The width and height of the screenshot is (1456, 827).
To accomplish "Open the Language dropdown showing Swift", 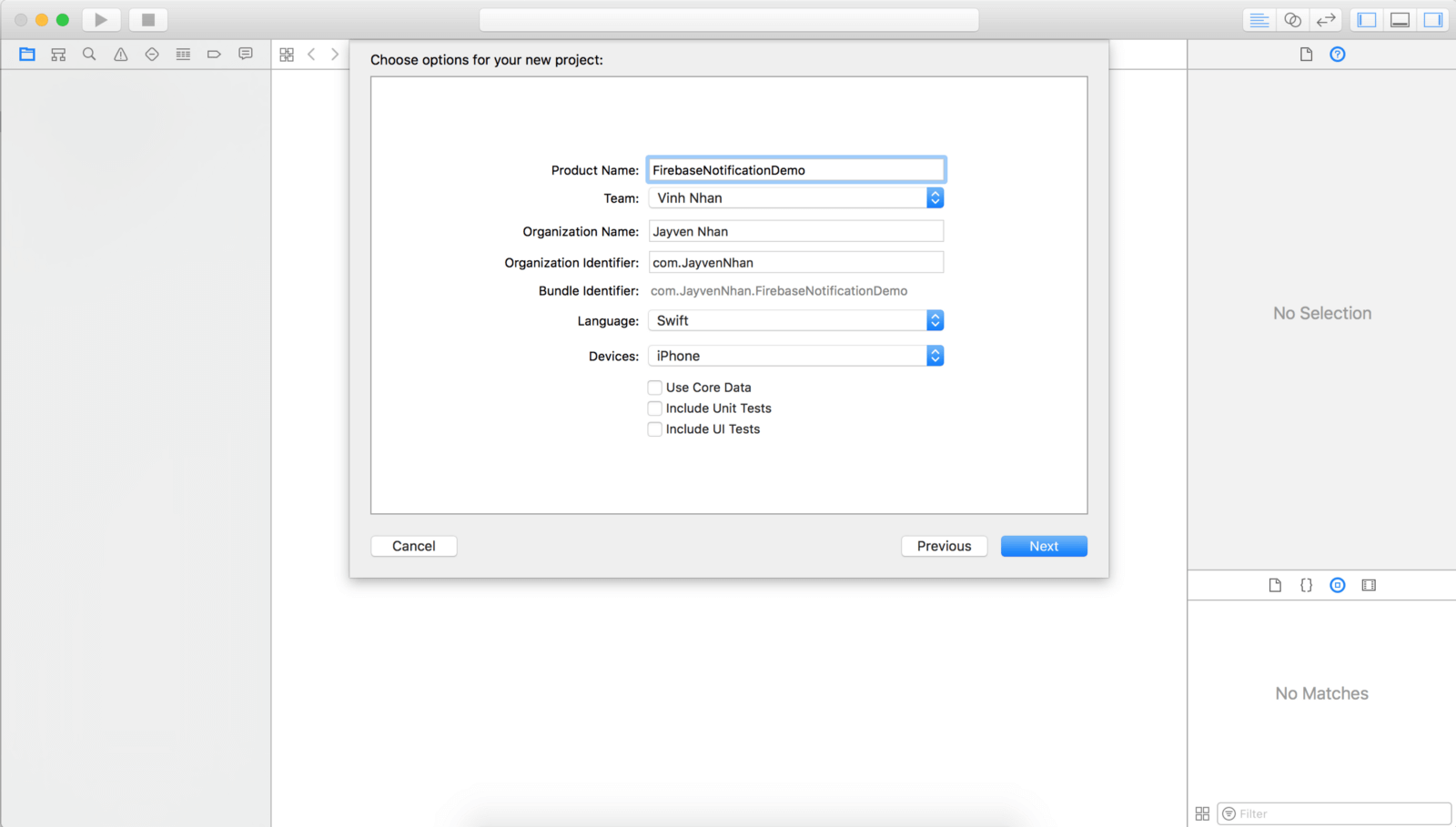I will [x=796, y=320].
